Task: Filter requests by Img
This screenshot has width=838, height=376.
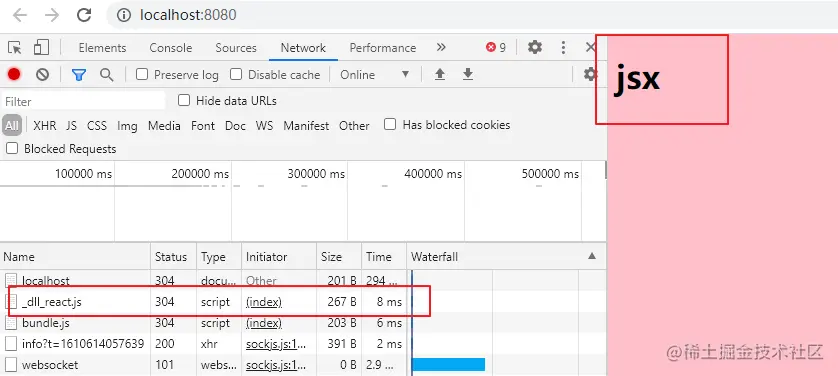Action: tap(127, 126)
